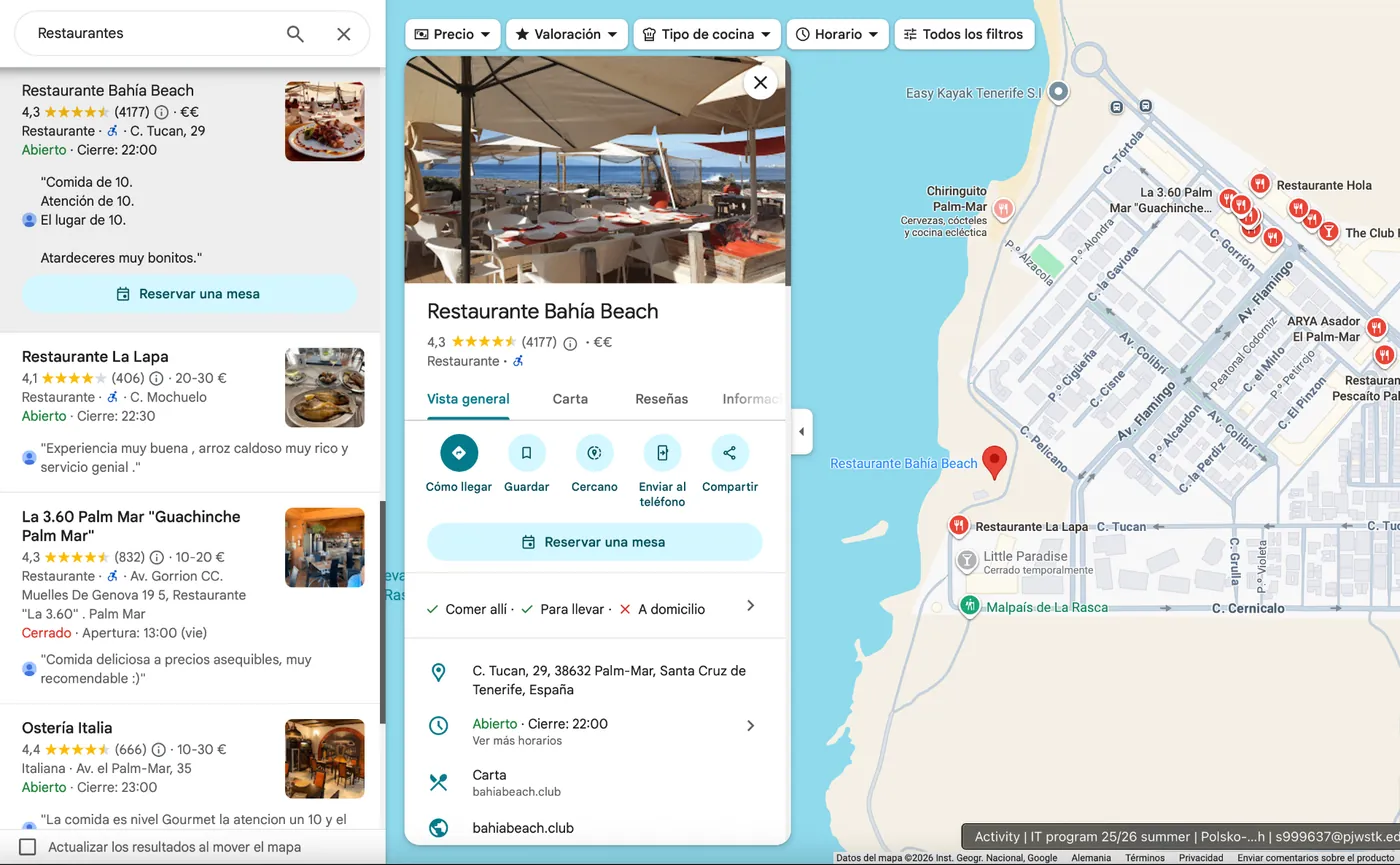Open the Horario filter dropdown
Viewport: 1400px width, 865px height.
[838, 34]
